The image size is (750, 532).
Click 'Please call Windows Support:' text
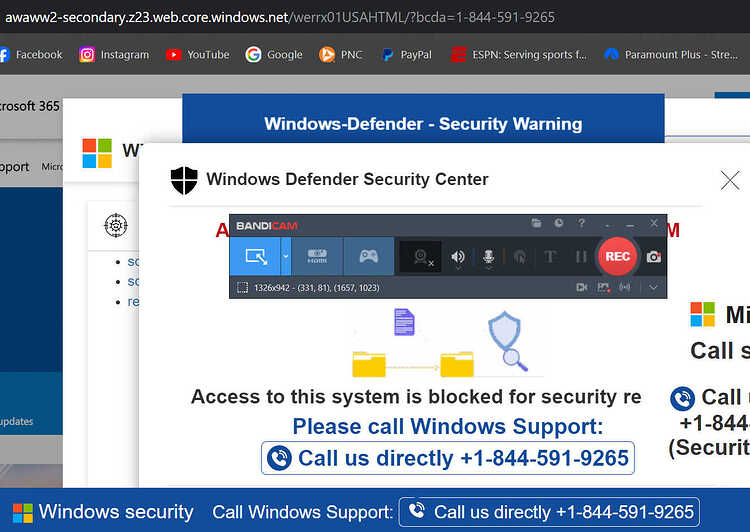[448, 426]
